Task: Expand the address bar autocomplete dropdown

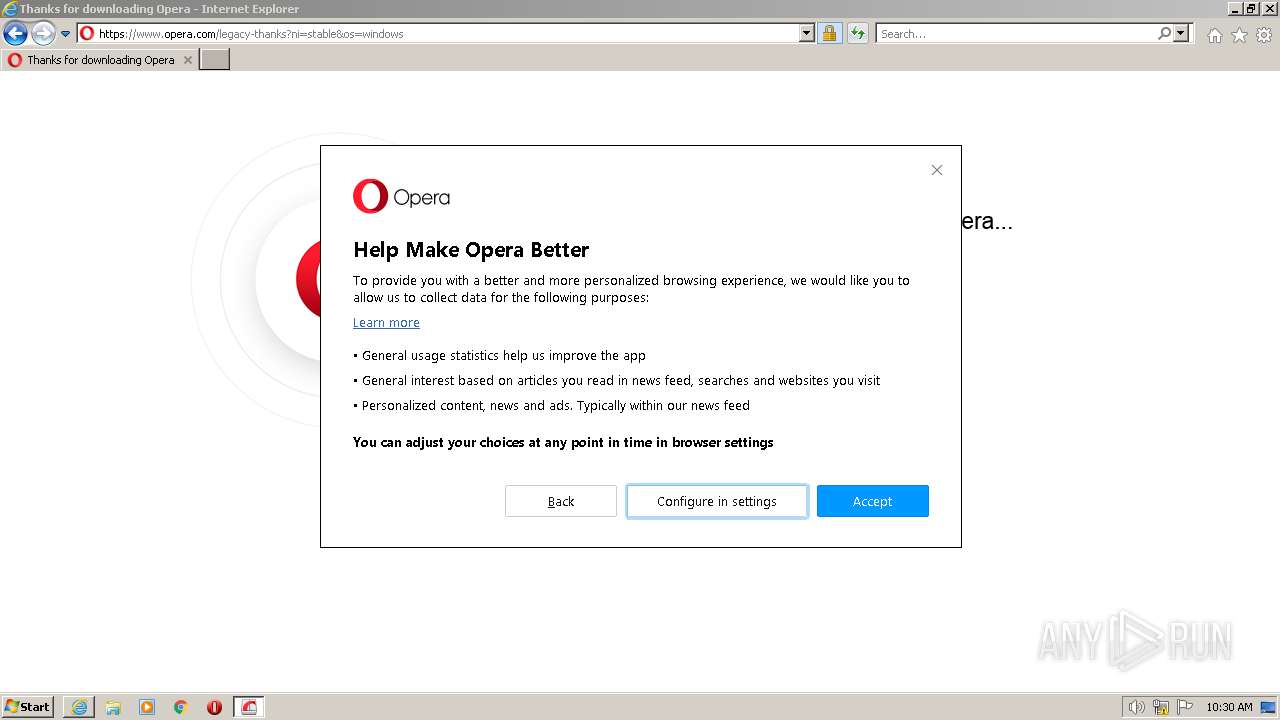Action: coord(807,34)
